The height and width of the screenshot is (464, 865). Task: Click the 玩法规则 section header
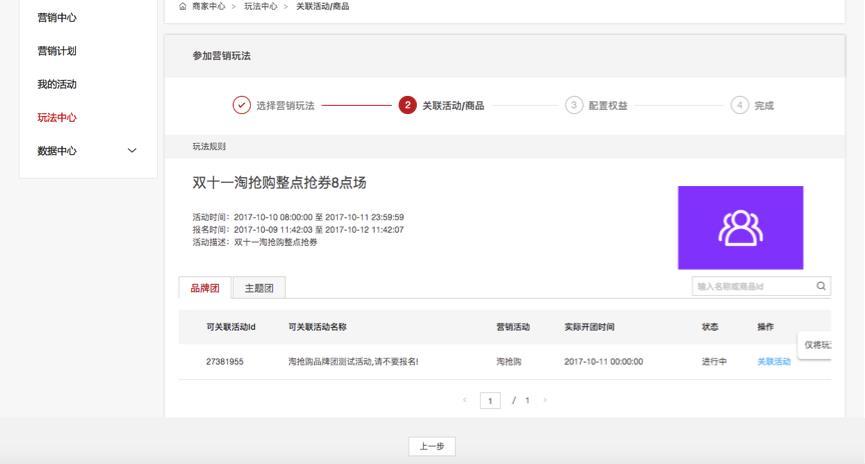coord(209,146)
